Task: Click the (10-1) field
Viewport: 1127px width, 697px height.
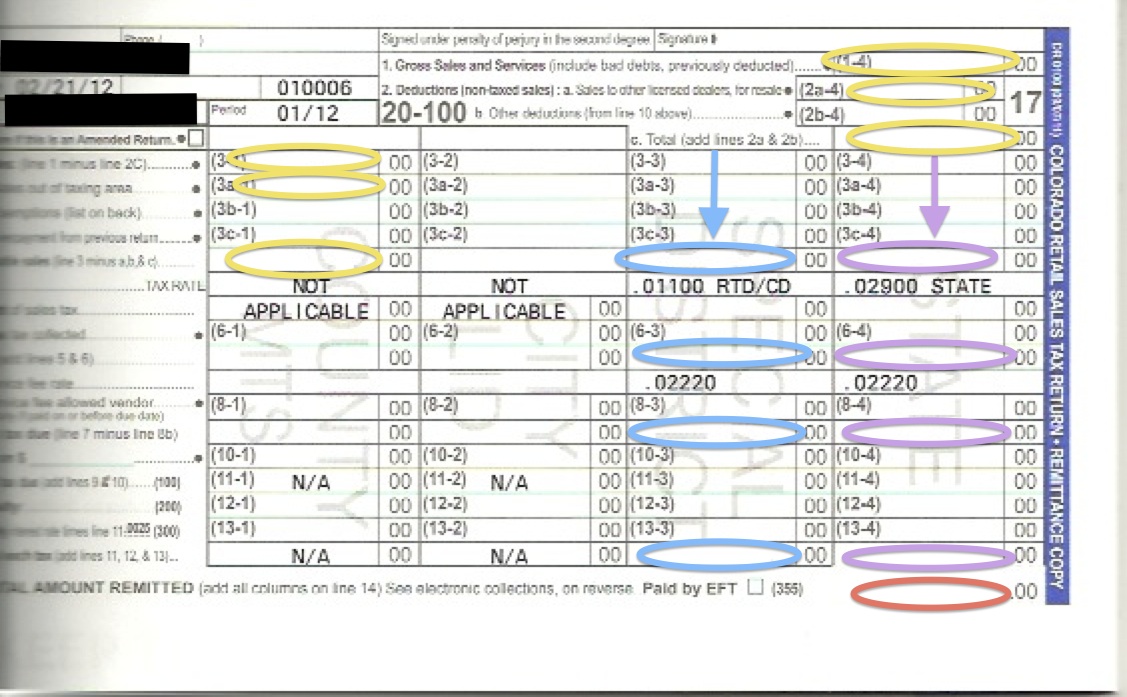Action: tap(294, 456)
